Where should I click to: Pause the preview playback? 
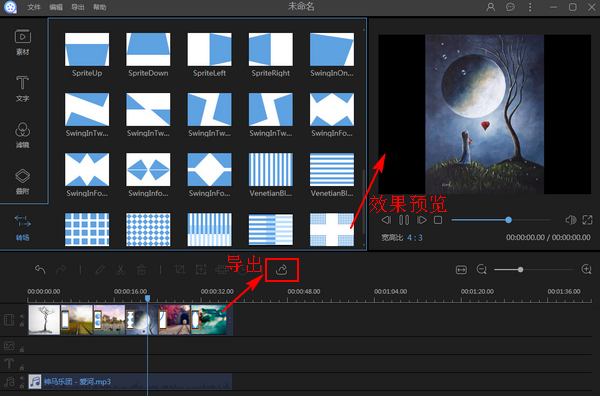pos(404,220)
